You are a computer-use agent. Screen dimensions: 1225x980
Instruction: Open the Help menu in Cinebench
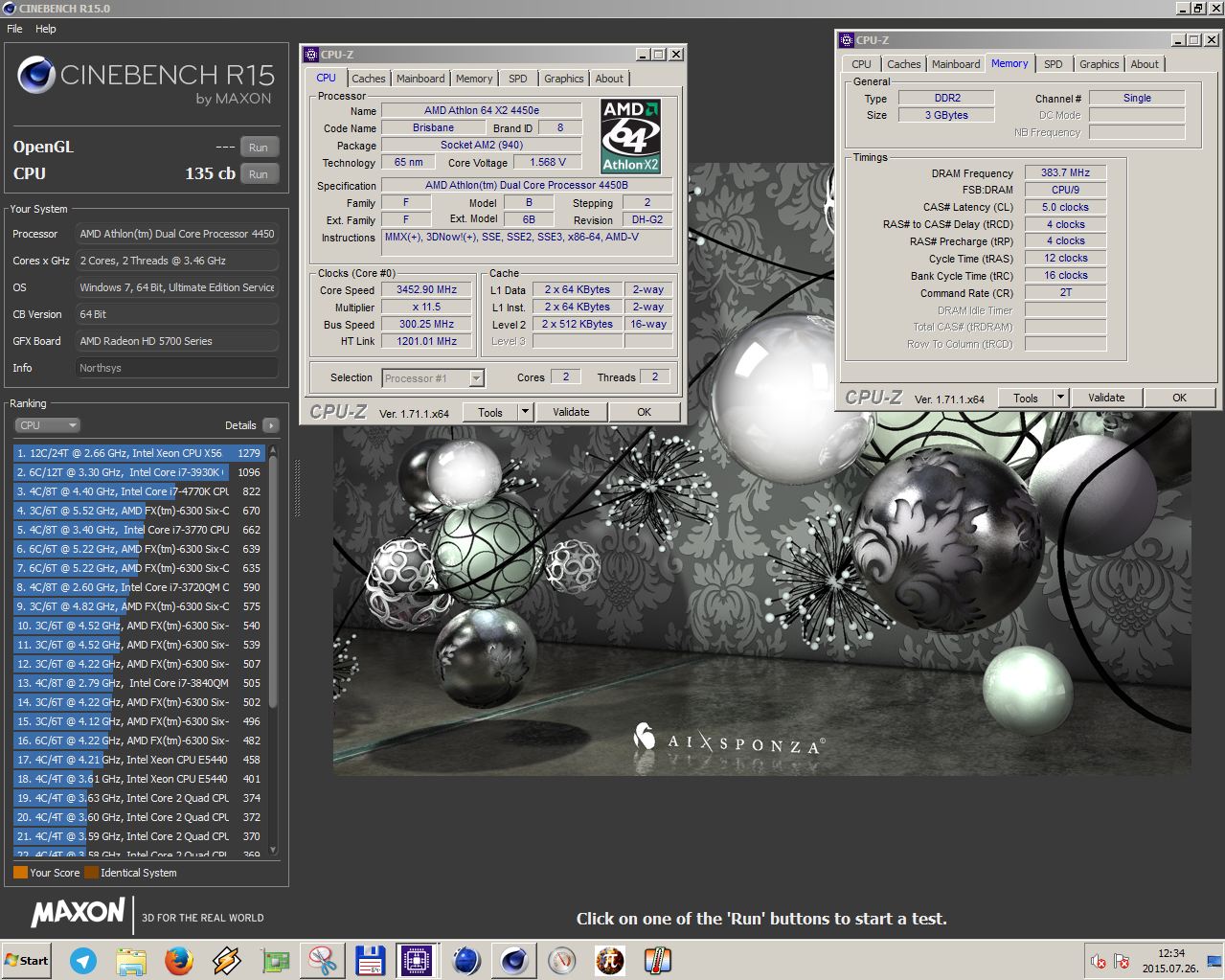[x=46, y=29]
